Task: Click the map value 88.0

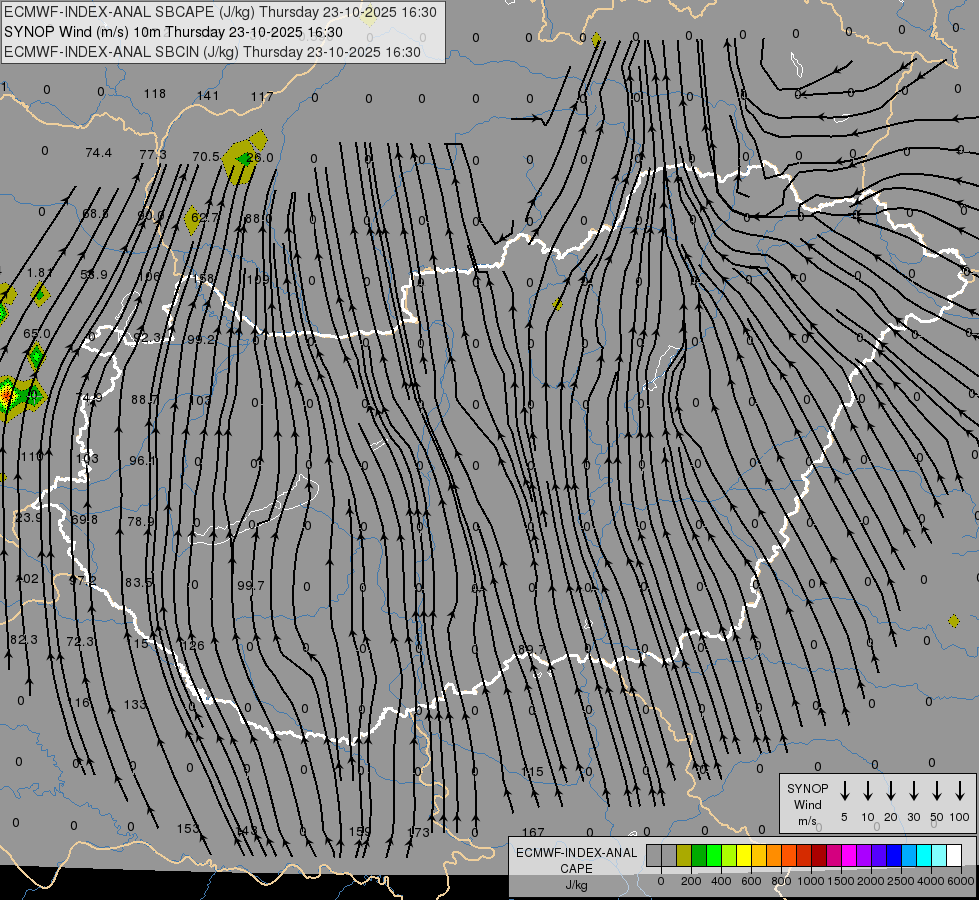Action: [258, 219]
